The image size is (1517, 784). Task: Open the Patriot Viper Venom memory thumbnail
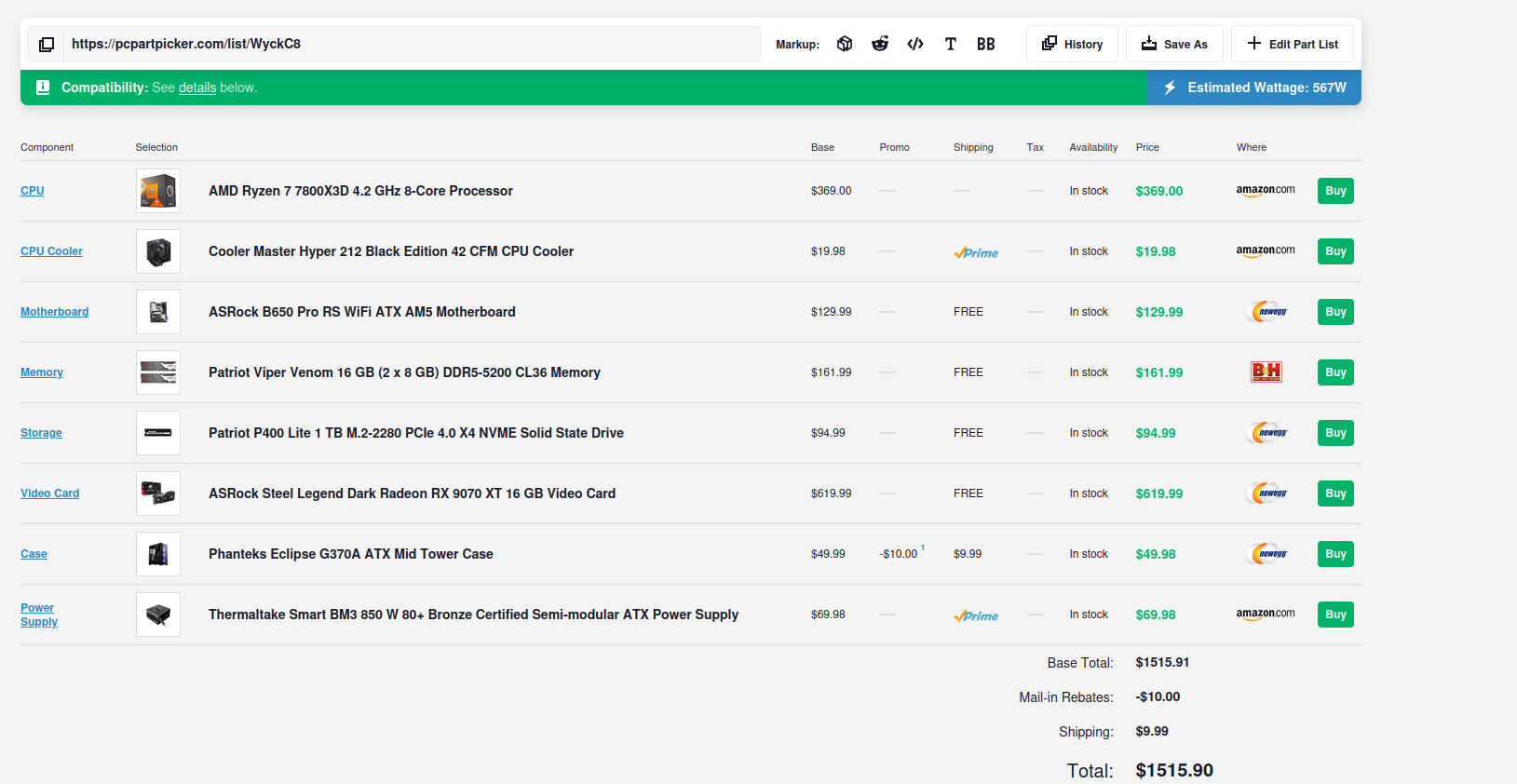click(x=158, y=372)
